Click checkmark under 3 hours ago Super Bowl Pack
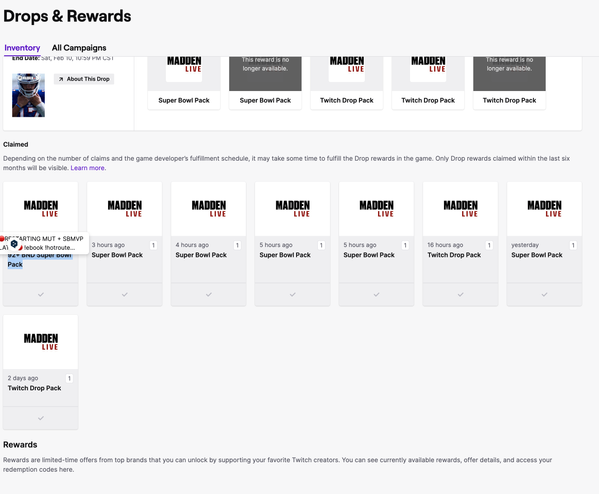Screen dimensions: 599x494 point(125,295)
